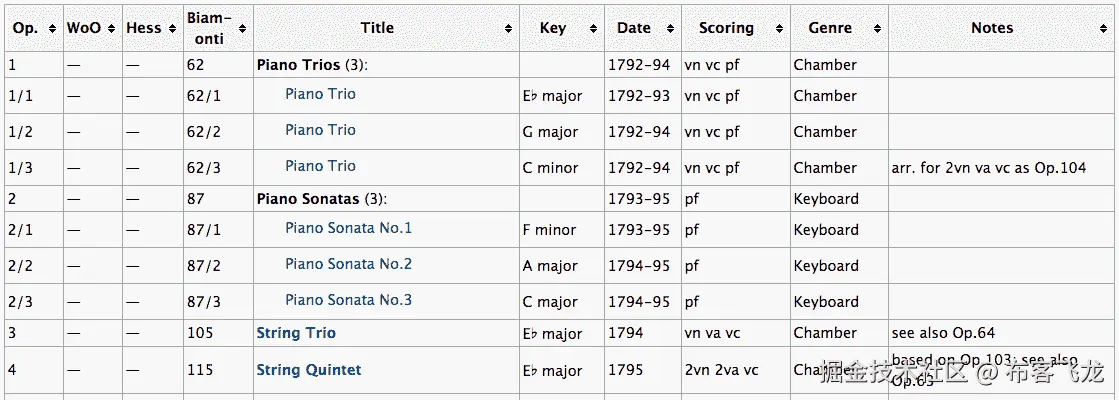Click the Piano Sonatas bold title cell
1119x400 pixels.
coord(307,199)
